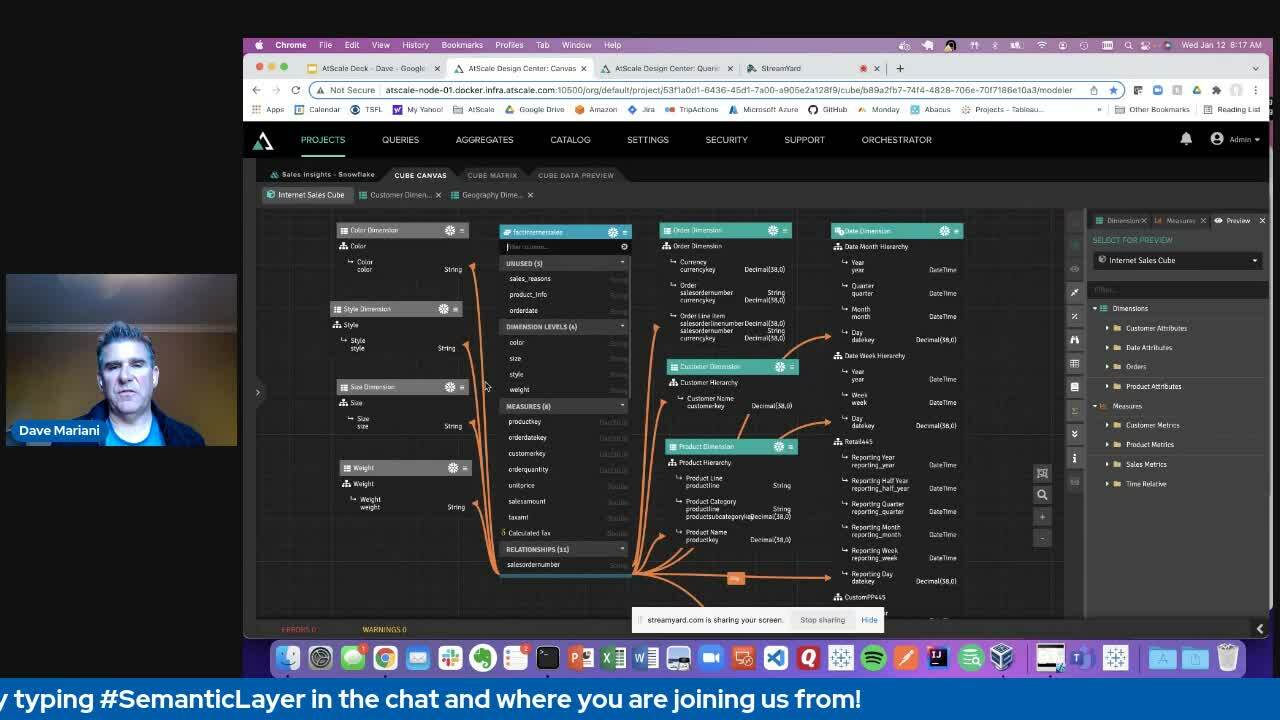Open the SECURITY section
Image resolution: width=1280 pixels, height=720 pixels.
pos(726,140)
